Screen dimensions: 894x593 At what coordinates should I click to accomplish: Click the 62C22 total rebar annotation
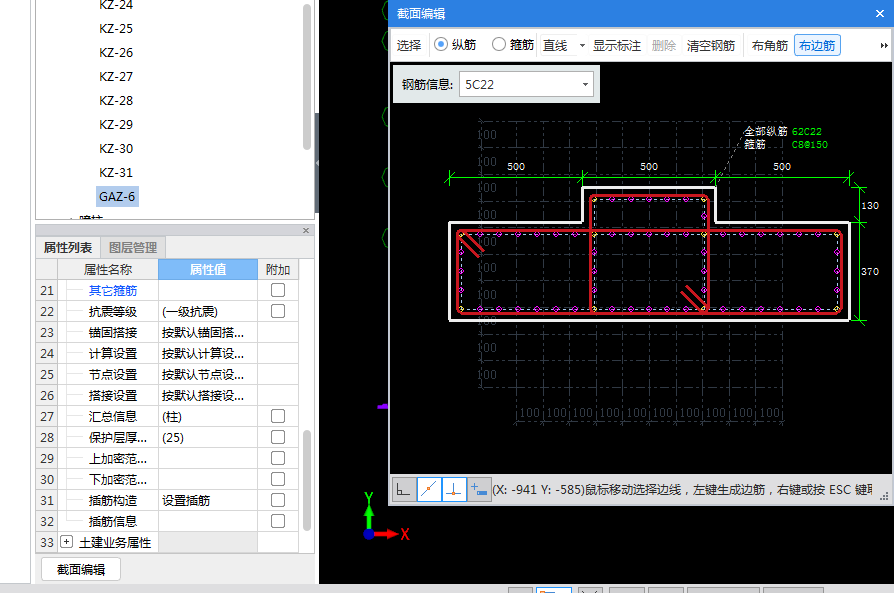[x=806, y=132]
